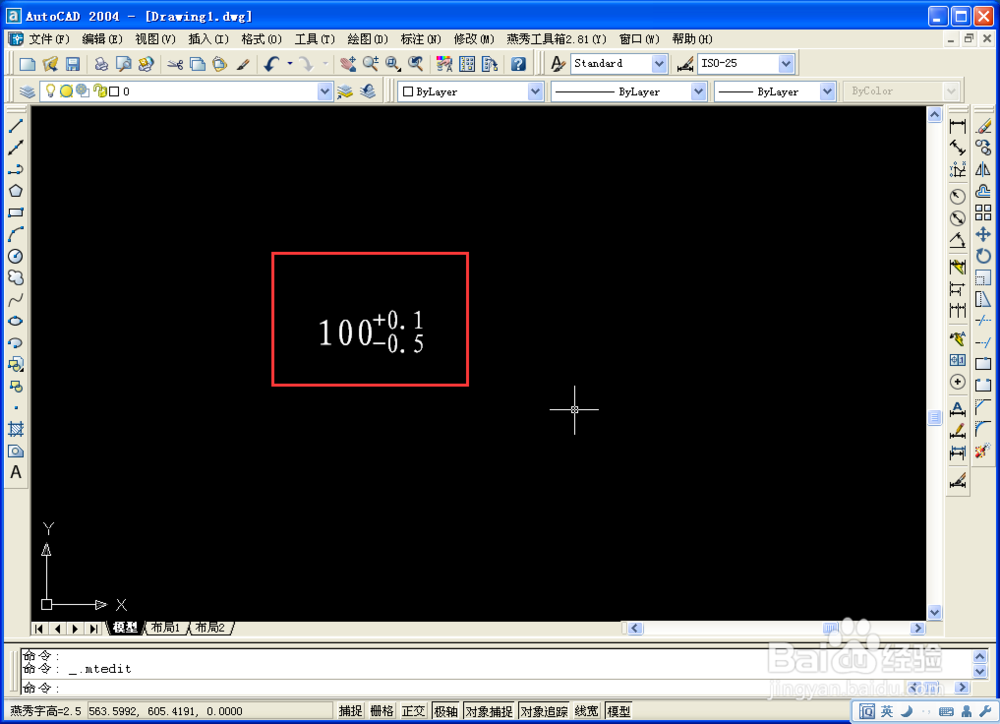Toggle 模型 model space button in status bar

point(618,711)
